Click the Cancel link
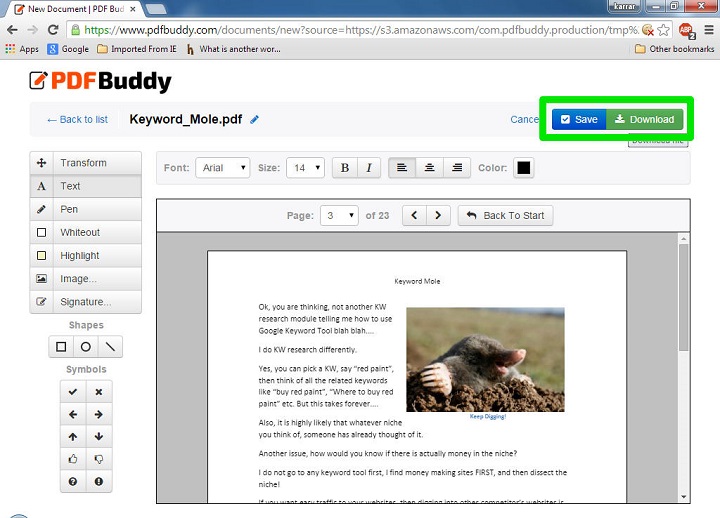Screen dimensions: 720x518 (x=524, y=119)
